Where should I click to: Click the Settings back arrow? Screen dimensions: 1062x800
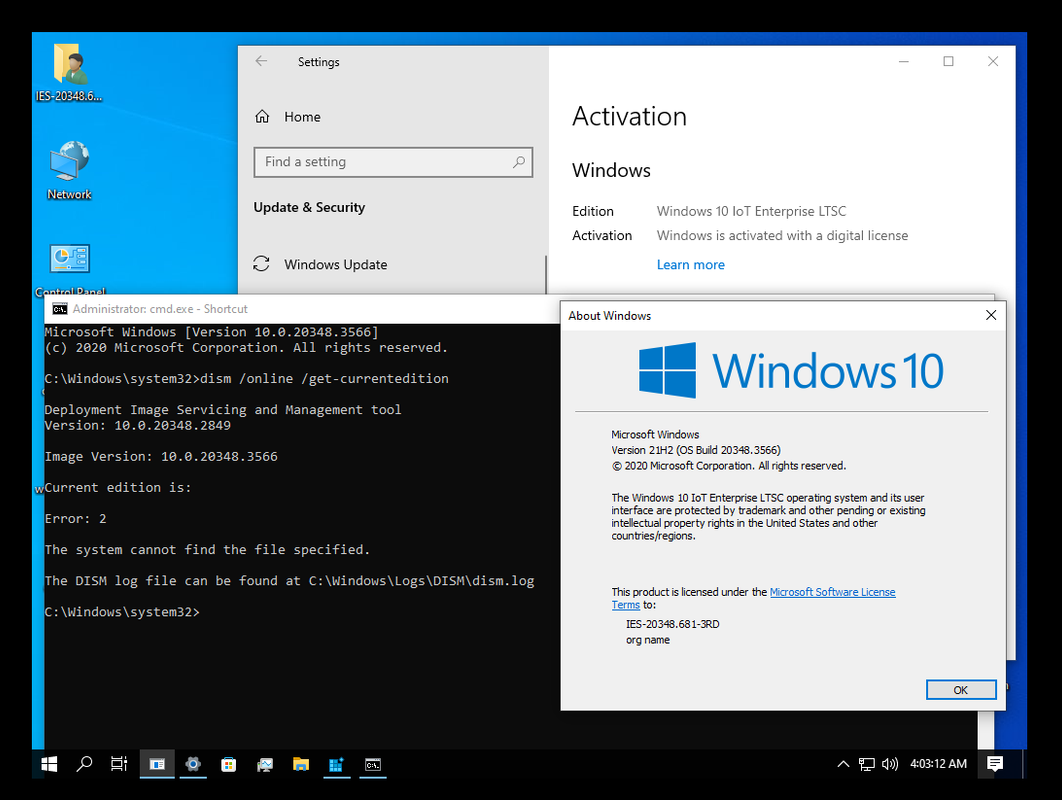(x=261, y=61)
